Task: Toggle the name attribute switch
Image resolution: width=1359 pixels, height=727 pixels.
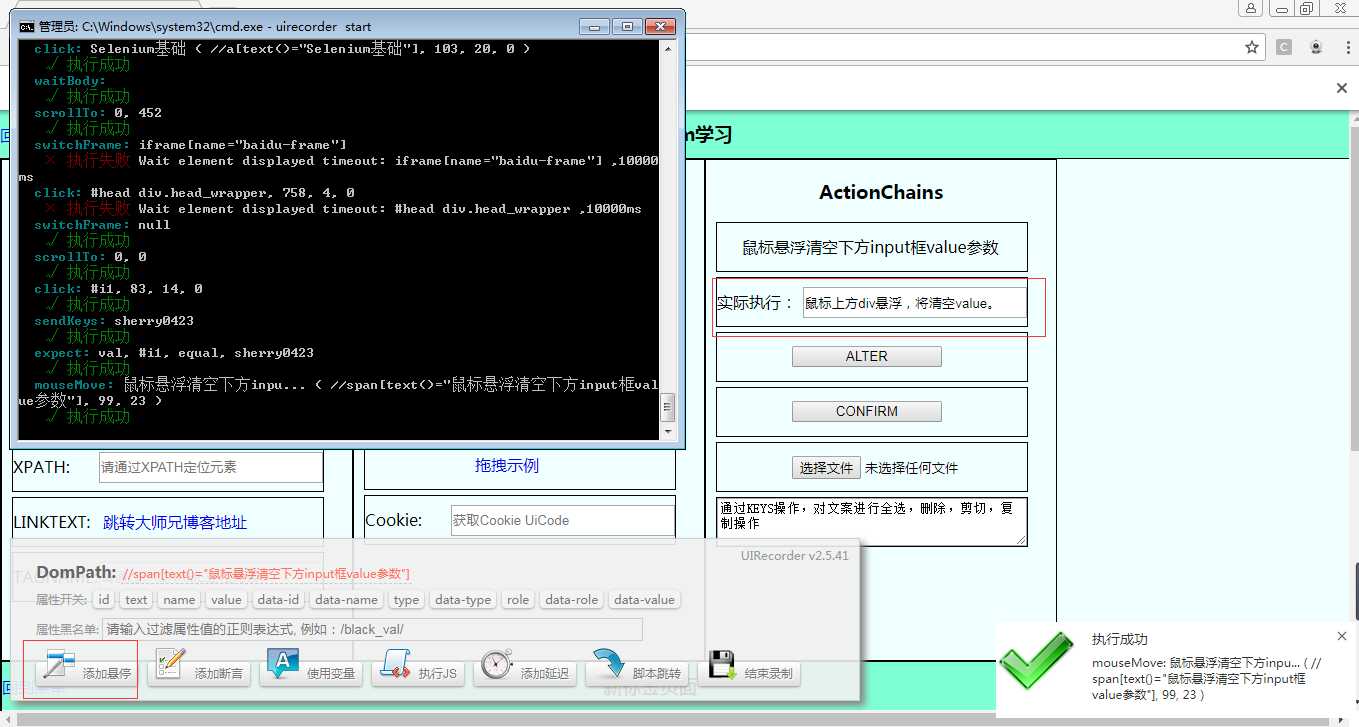Action: pos(179,600)
